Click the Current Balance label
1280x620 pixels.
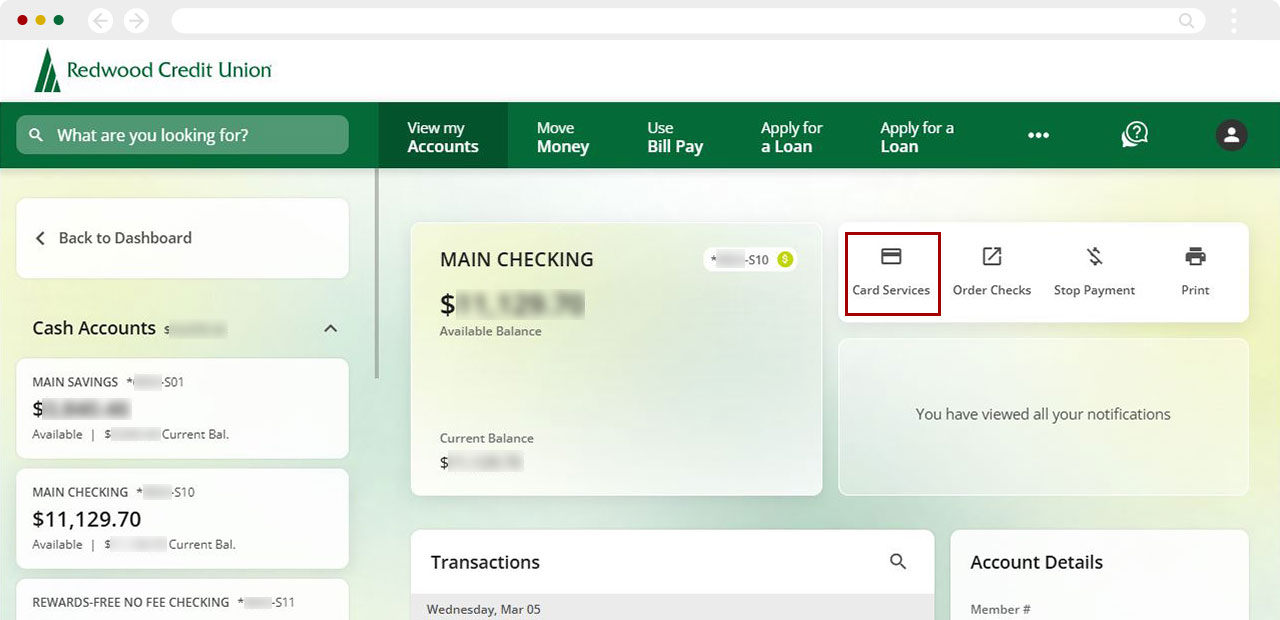(487, 438)
